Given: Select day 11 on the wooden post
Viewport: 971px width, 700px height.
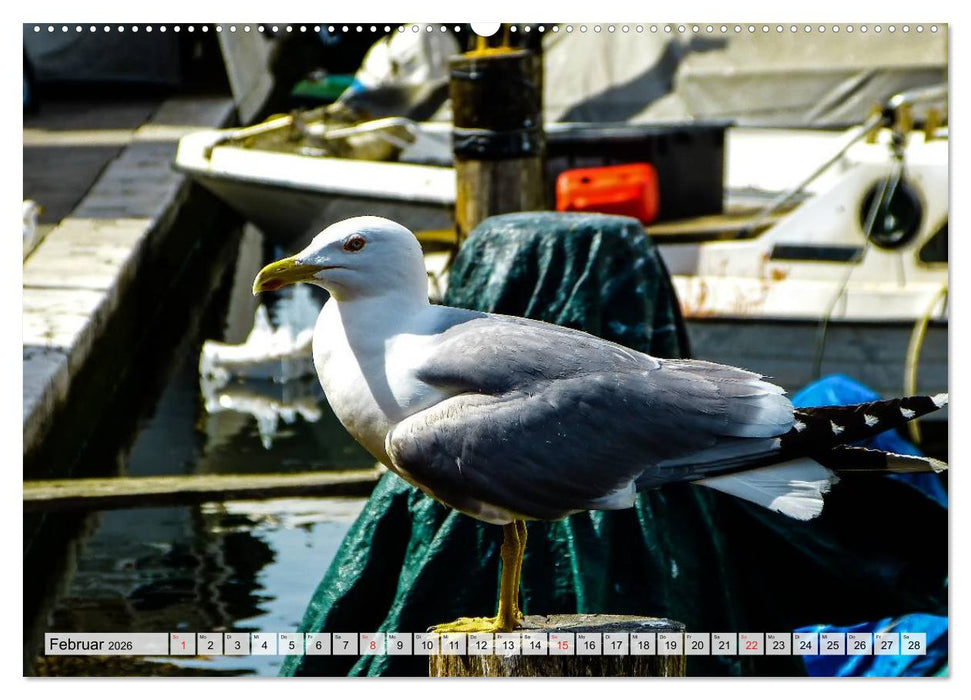Looking at the screenshot, I should pyautogui.click(x=454, y=644).
